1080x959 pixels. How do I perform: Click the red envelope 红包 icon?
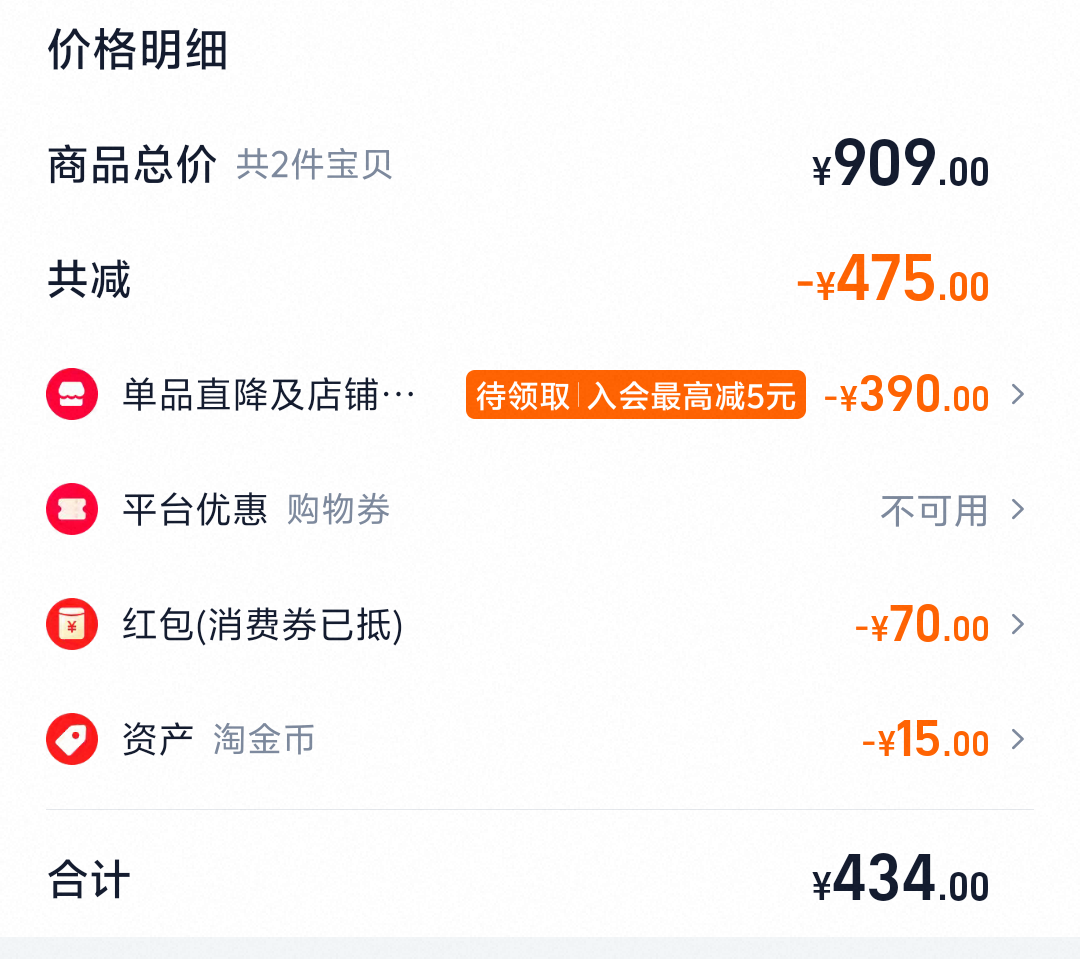point(72,625)
